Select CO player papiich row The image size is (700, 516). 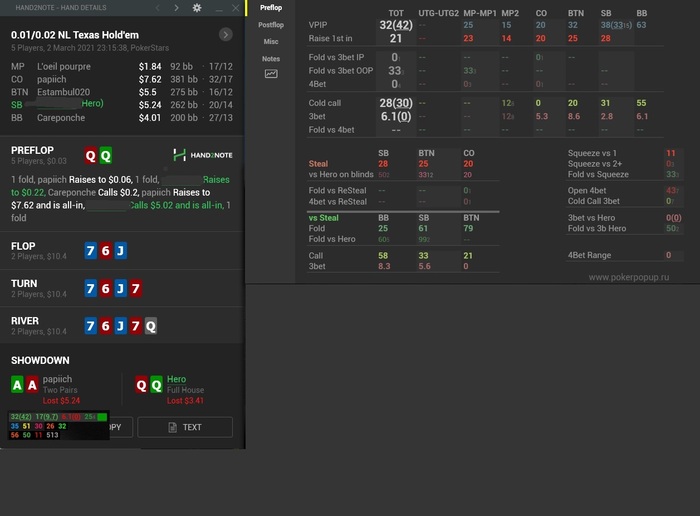122,79
